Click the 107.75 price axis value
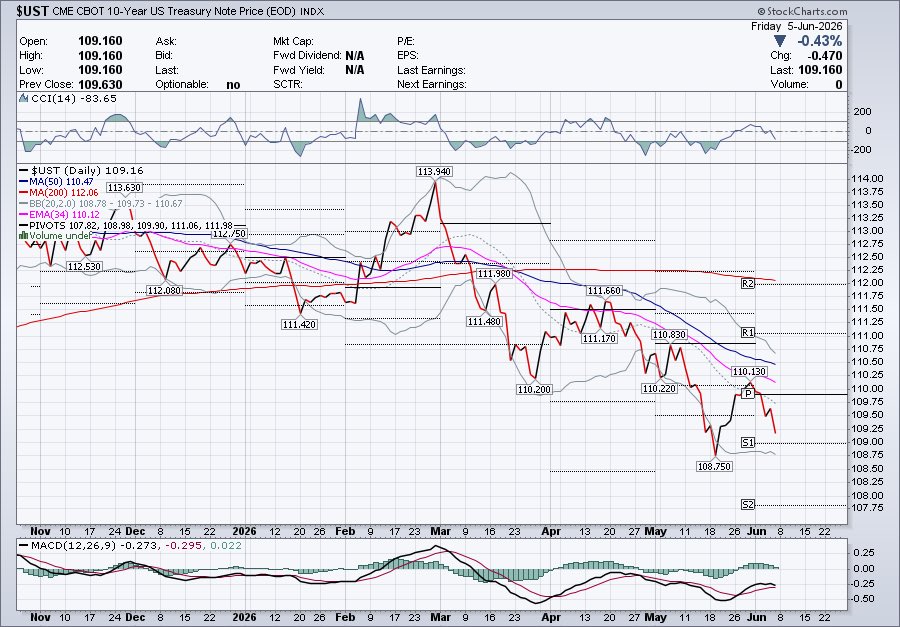The height and width of the screenshot is (627, 900). (x=867, y=508)
